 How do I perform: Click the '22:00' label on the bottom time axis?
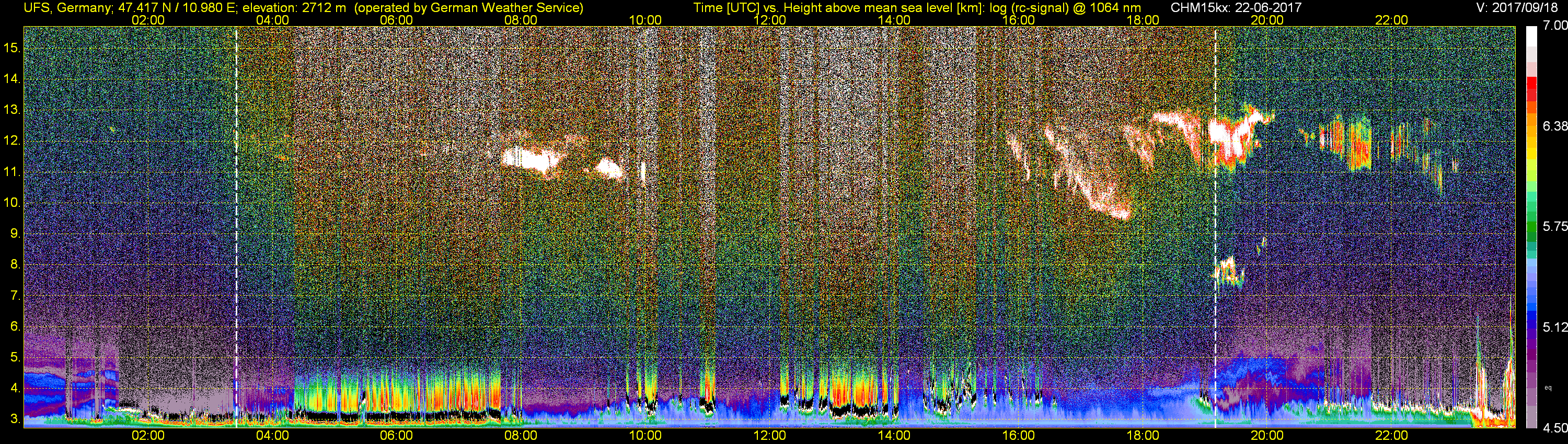click(x=1391, y=436)
